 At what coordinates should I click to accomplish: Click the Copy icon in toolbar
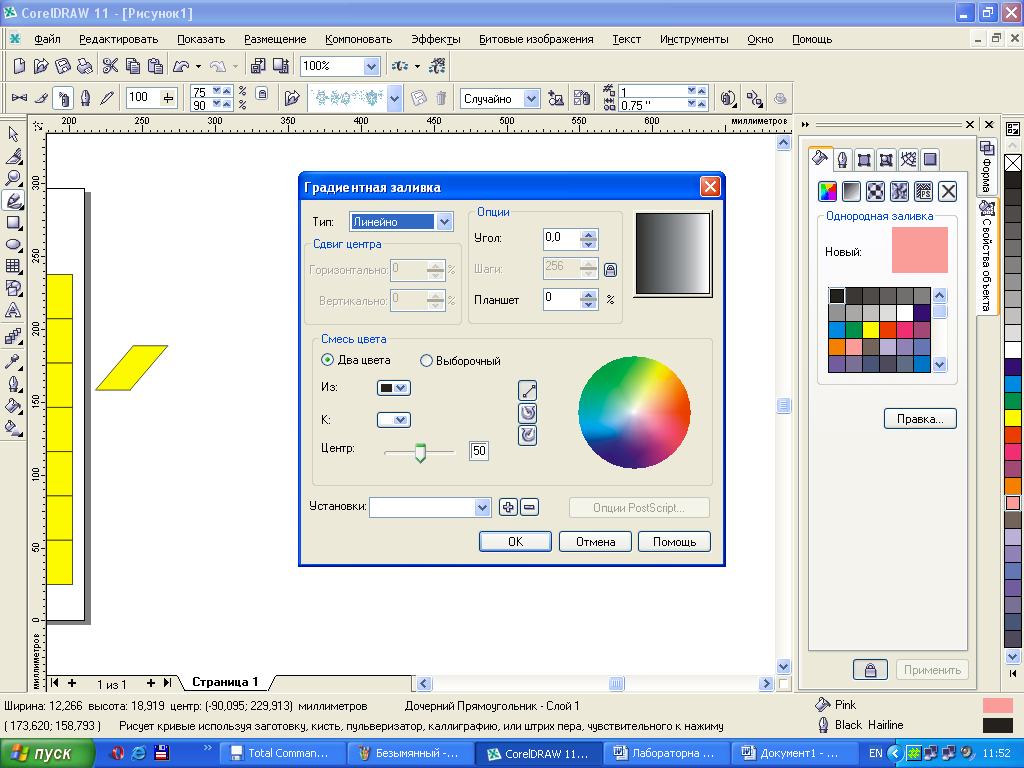coord(133,65)
